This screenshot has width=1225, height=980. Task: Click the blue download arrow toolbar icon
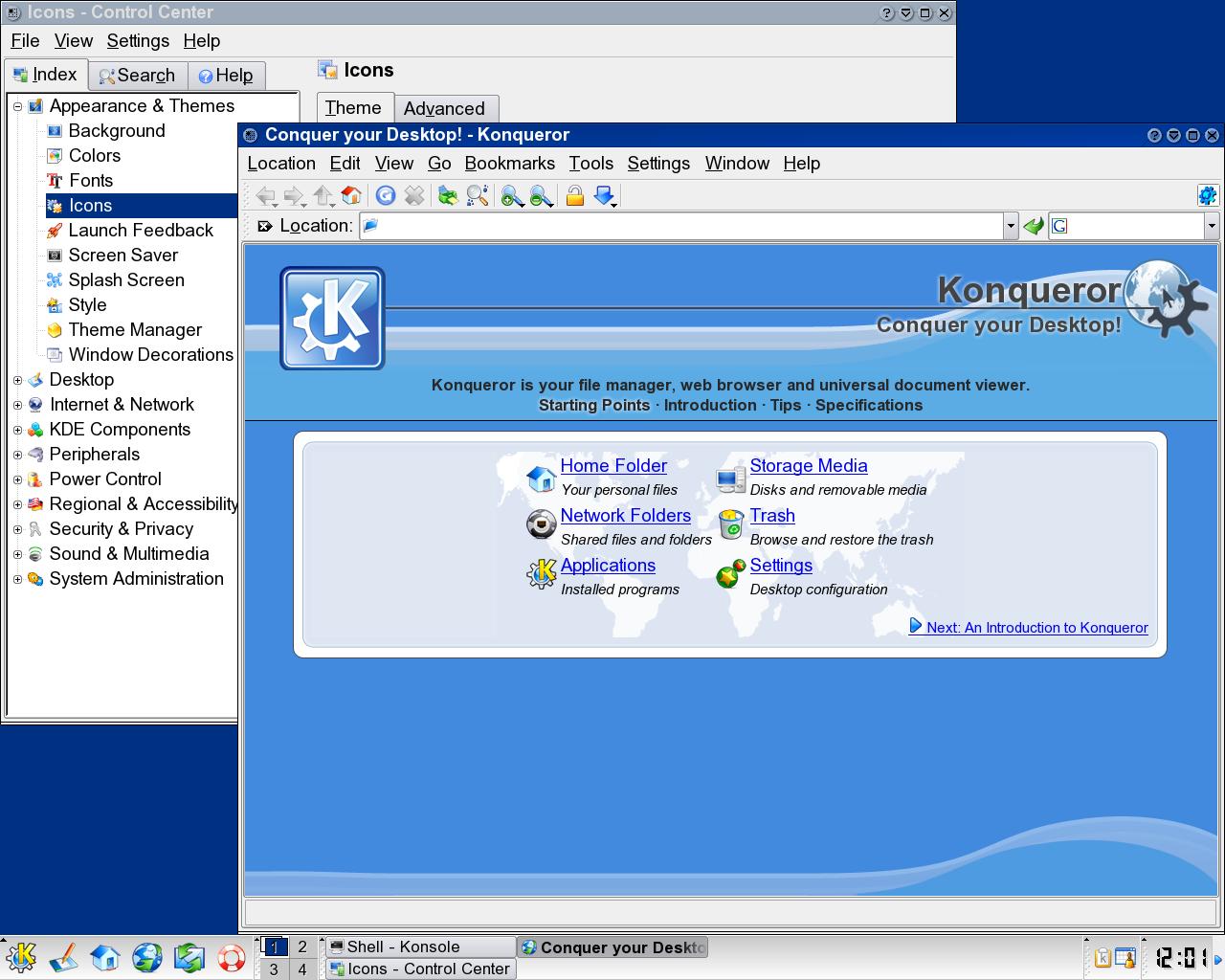[604, 196]
